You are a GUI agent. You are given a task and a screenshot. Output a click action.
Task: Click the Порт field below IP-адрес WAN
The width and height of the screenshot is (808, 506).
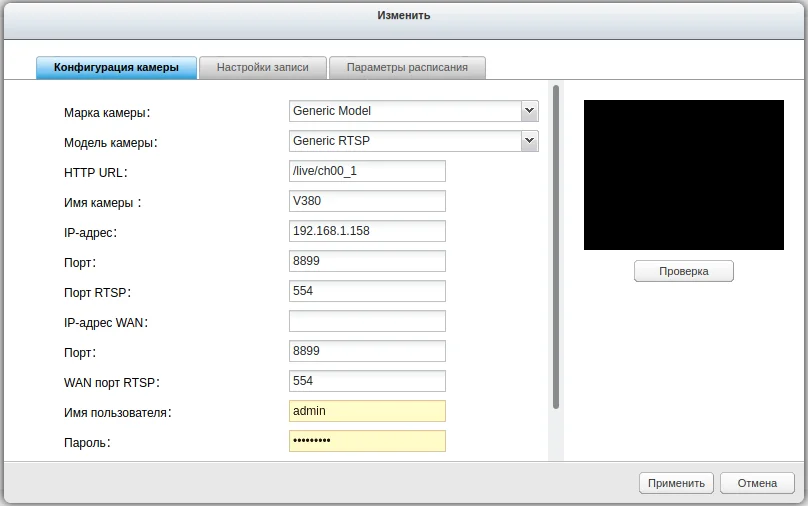pos(367,351)
